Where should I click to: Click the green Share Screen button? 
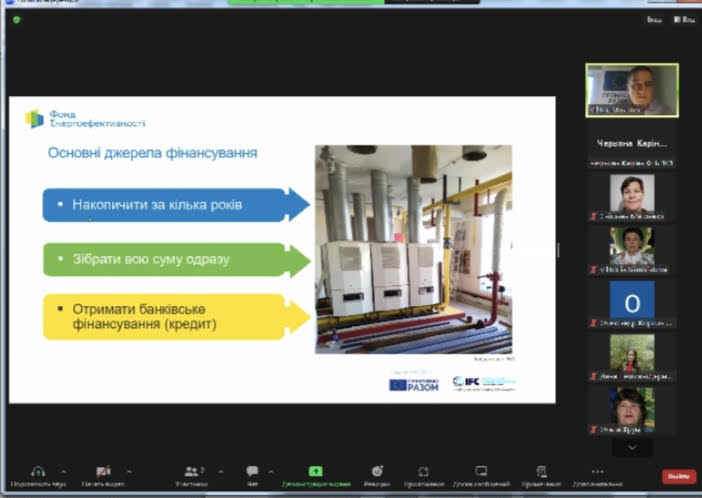point(315,474)
